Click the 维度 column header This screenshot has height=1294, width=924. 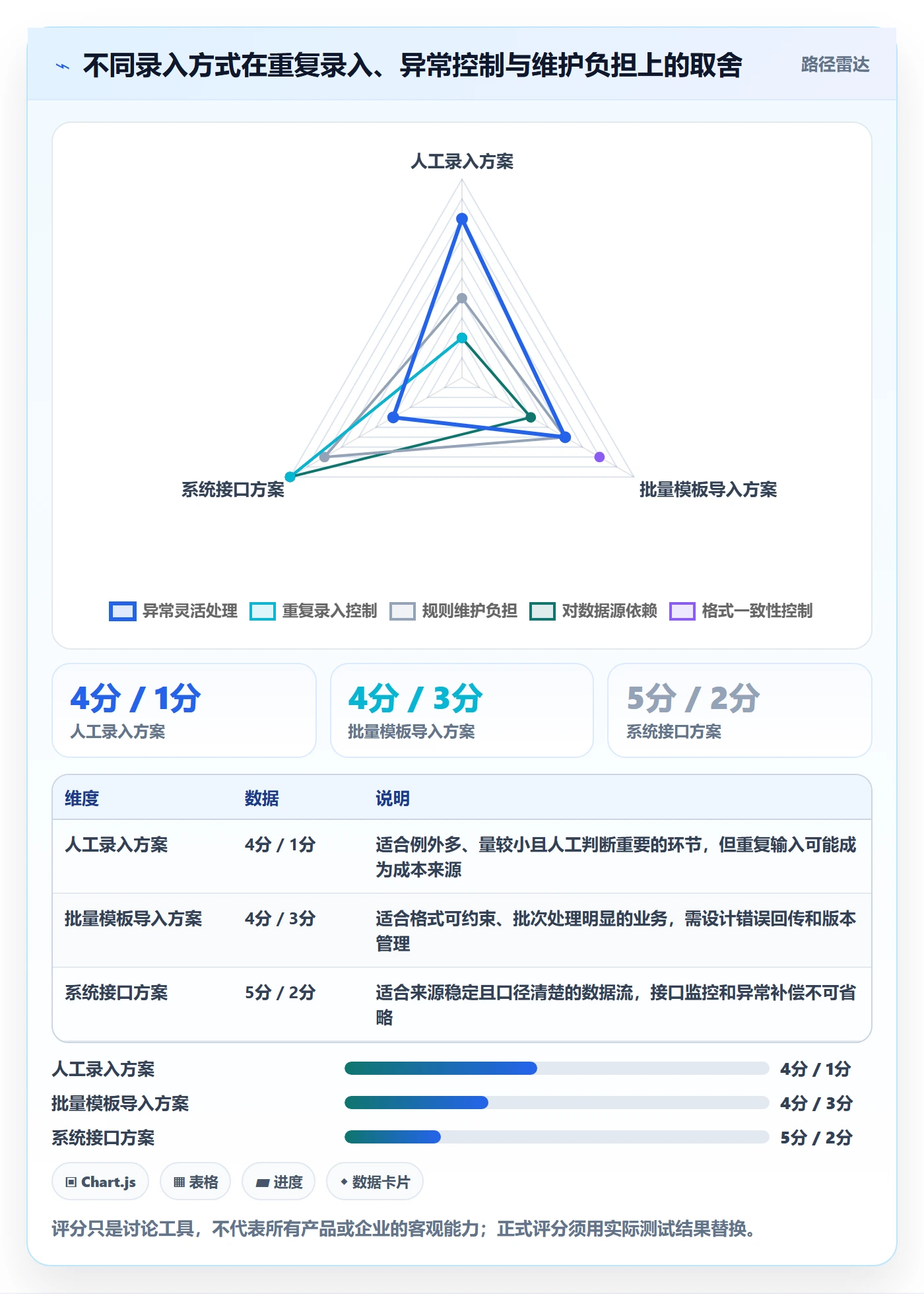[x=82, y=799]
